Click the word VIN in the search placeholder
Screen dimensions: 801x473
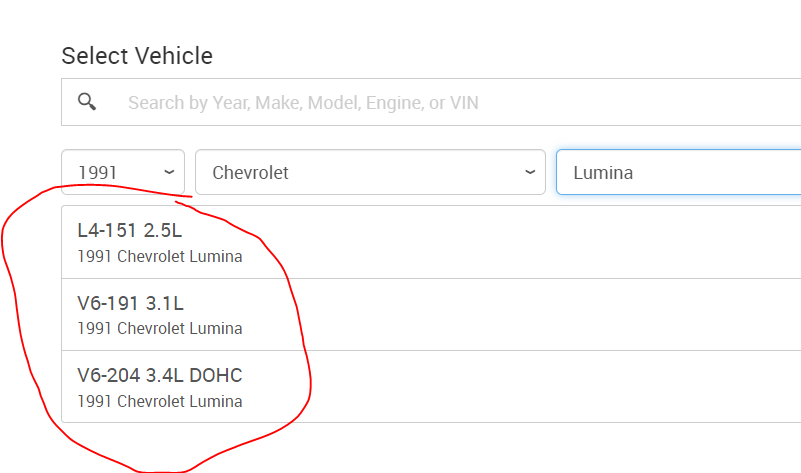pos(462,103)
